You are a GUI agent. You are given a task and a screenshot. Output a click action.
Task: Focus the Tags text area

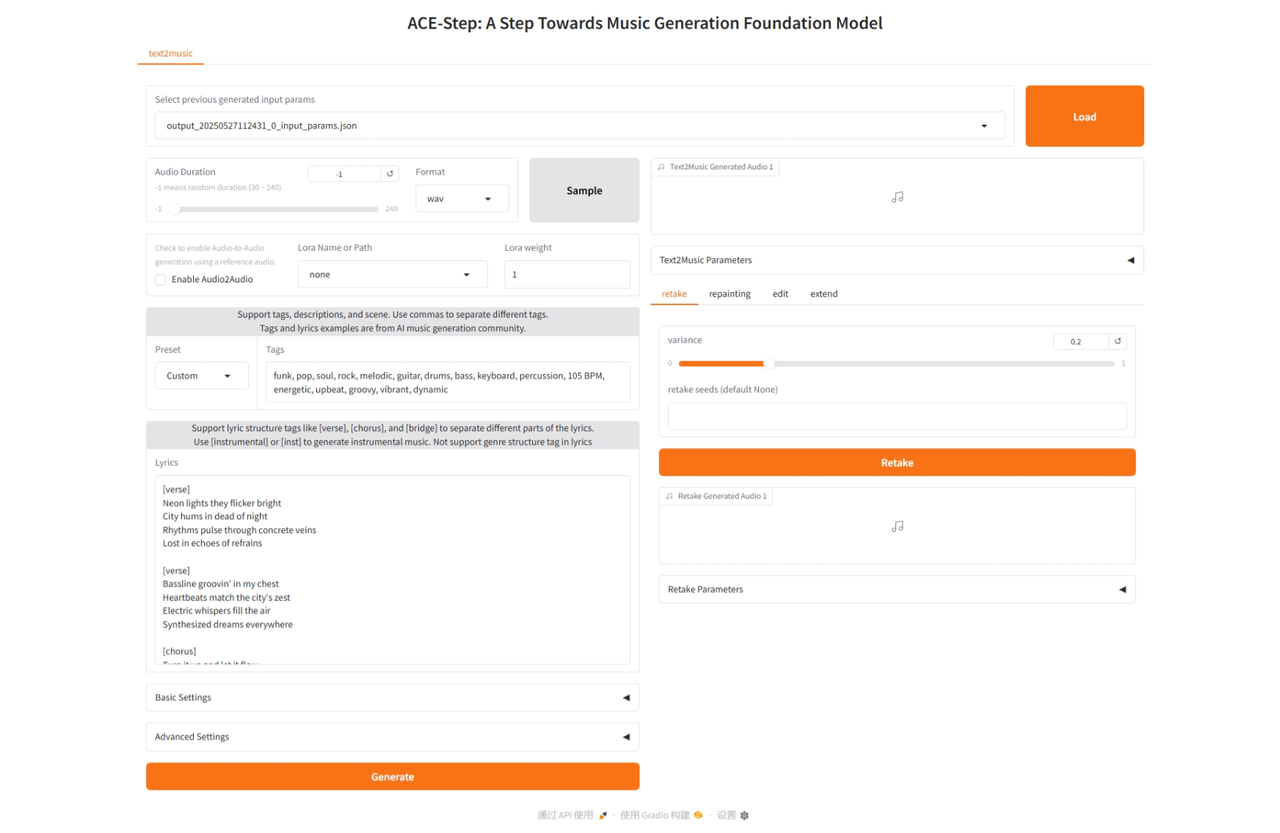(x=448, y=382)
